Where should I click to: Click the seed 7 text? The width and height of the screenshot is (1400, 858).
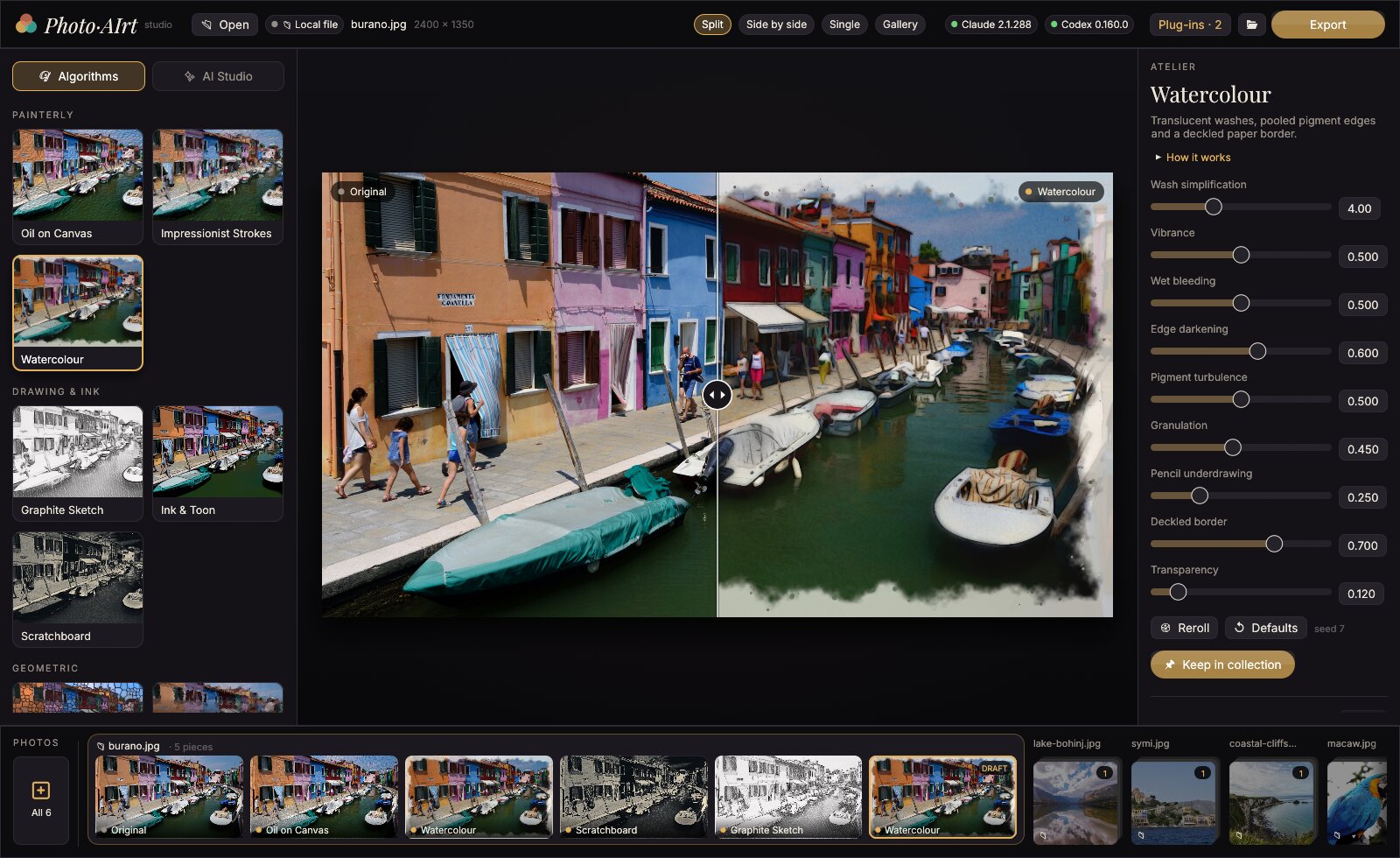(1329, 629)
